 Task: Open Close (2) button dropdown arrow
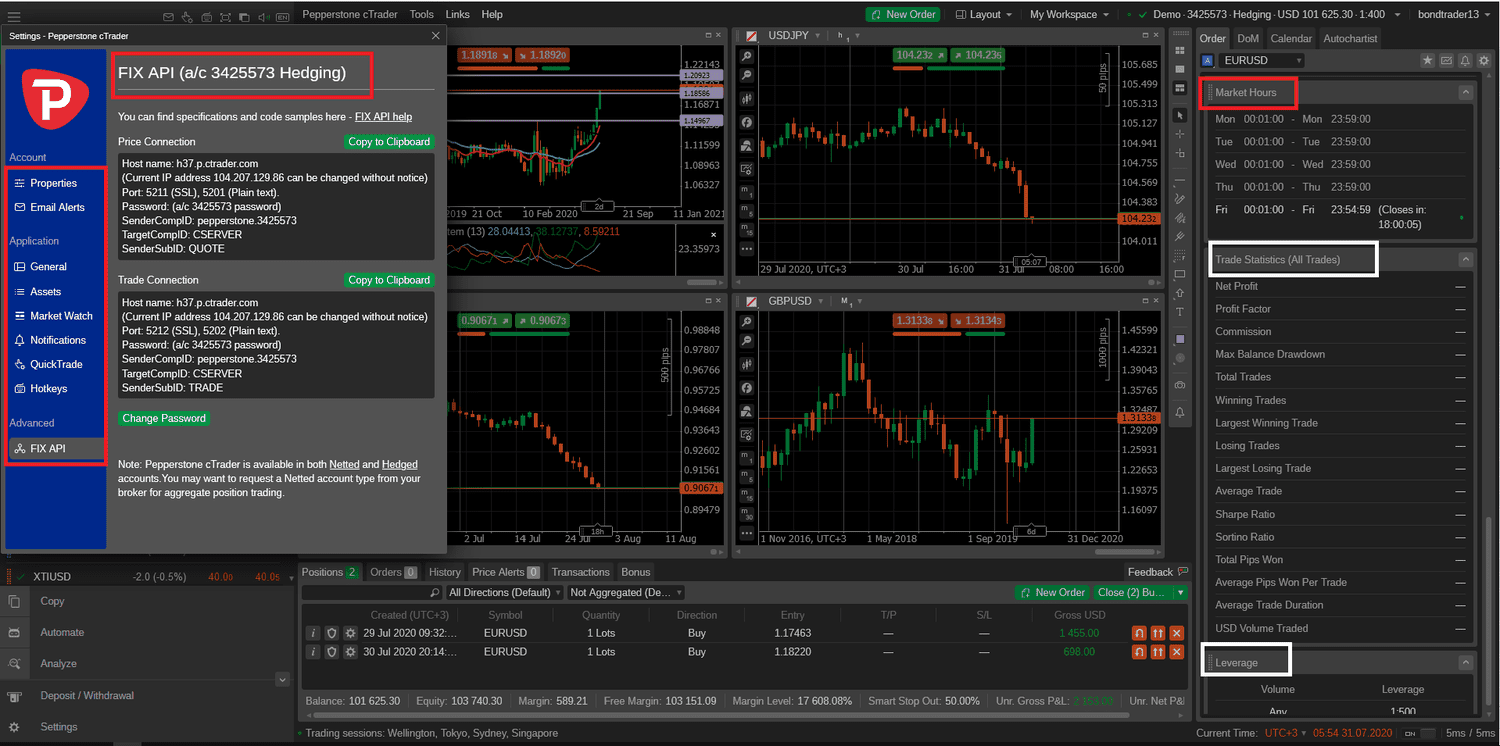pos(1182,592)
